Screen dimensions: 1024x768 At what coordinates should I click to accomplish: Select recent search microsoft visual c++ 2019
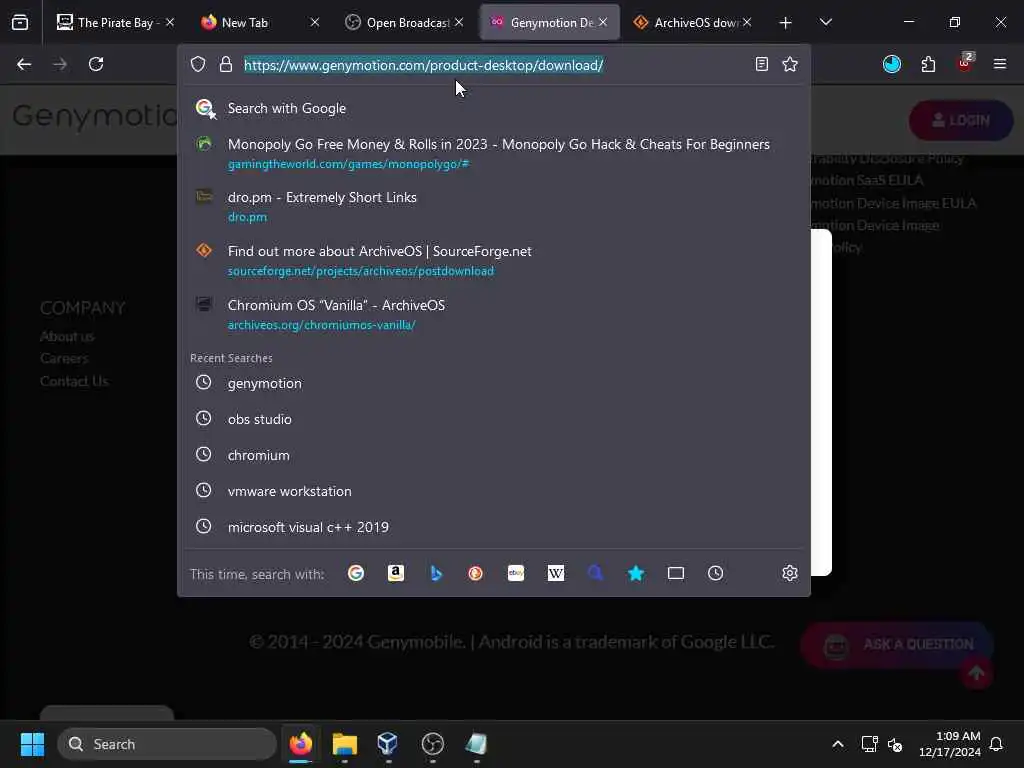[x=494, y=527]
